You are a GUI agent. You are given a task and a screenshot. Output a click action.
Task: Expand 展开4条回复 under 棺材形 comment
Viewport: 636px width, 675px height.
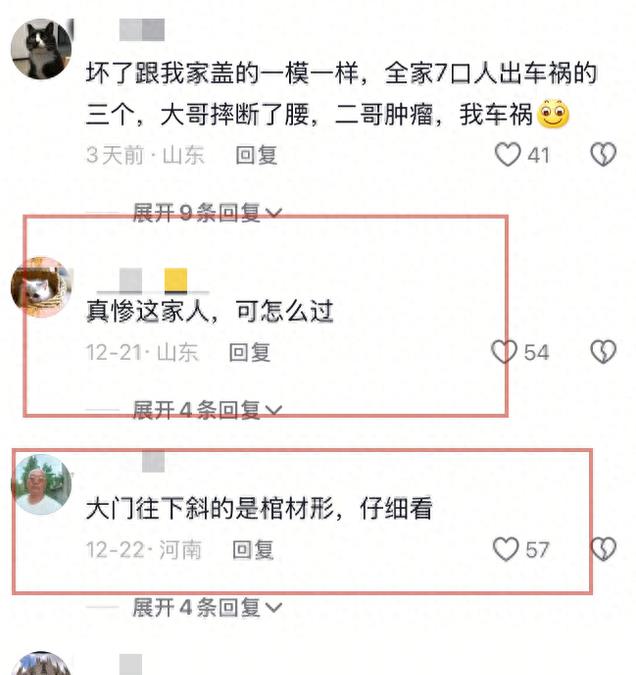[x=208, y=607]
